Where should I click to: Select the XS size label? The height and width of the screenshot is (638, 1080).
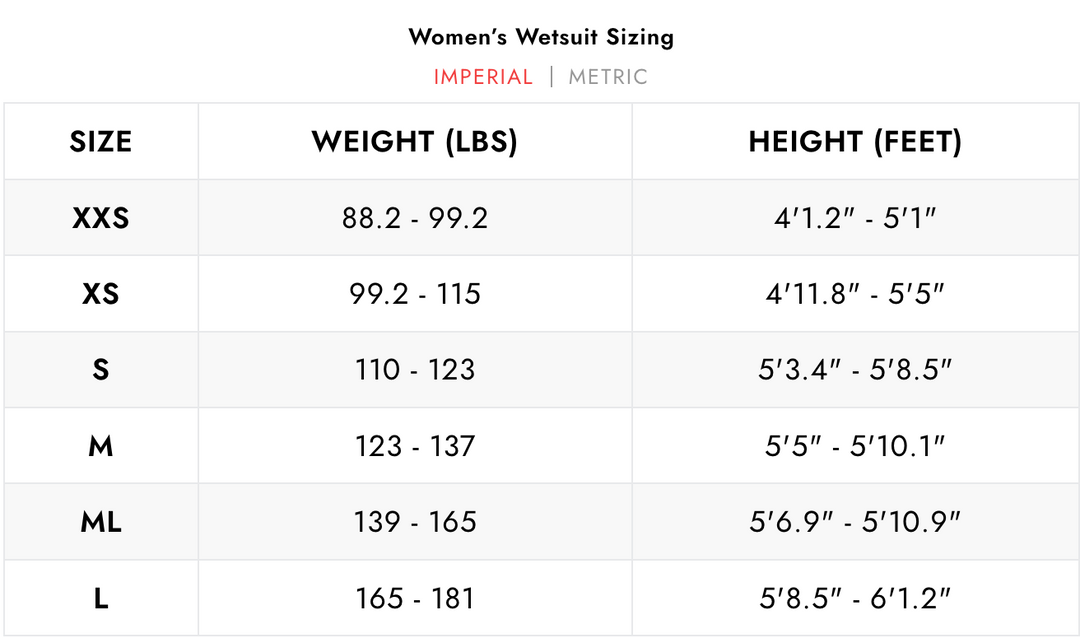[x=100, y=294]
